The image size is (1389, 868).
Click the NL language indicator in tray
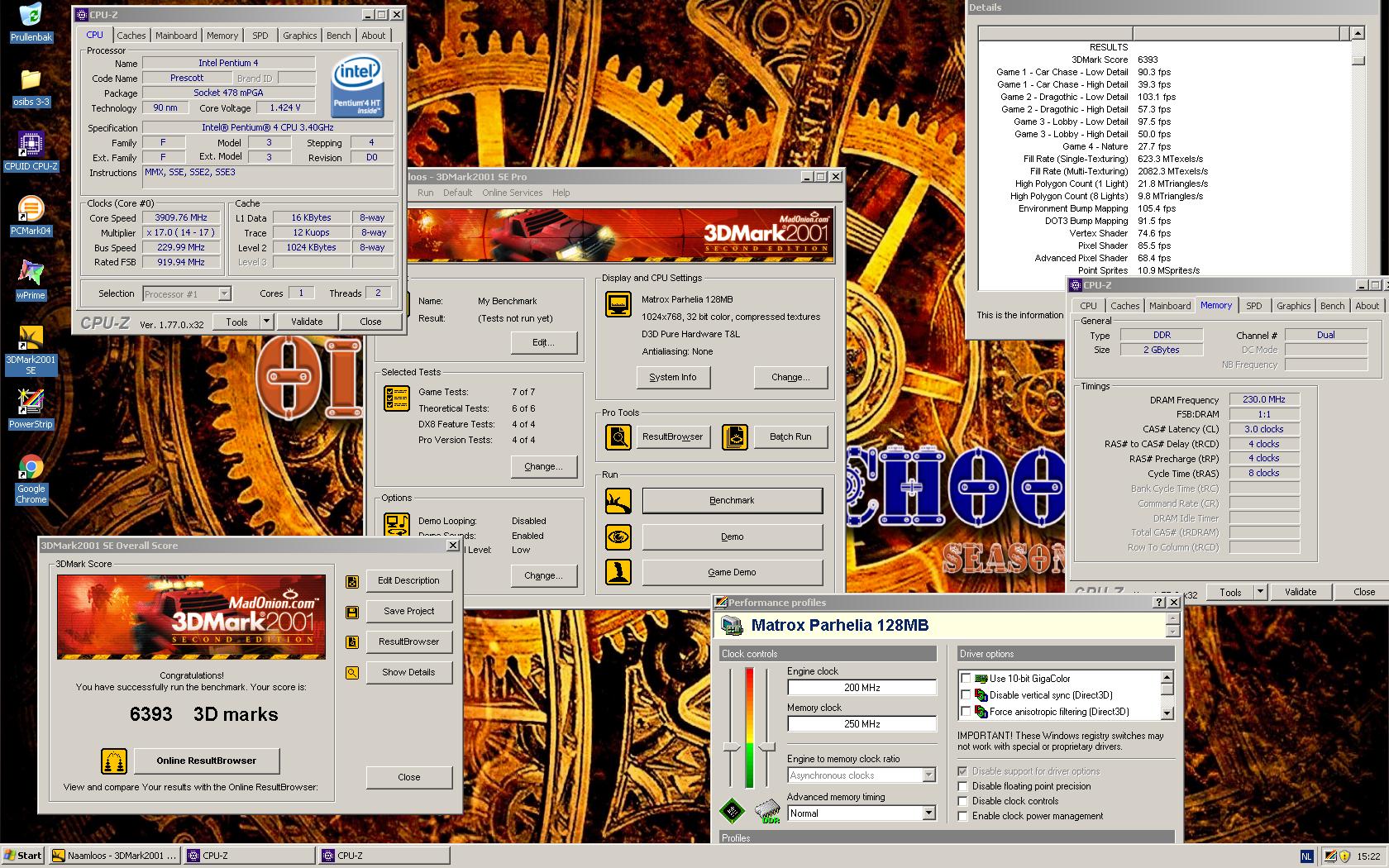click(1306, 856)
